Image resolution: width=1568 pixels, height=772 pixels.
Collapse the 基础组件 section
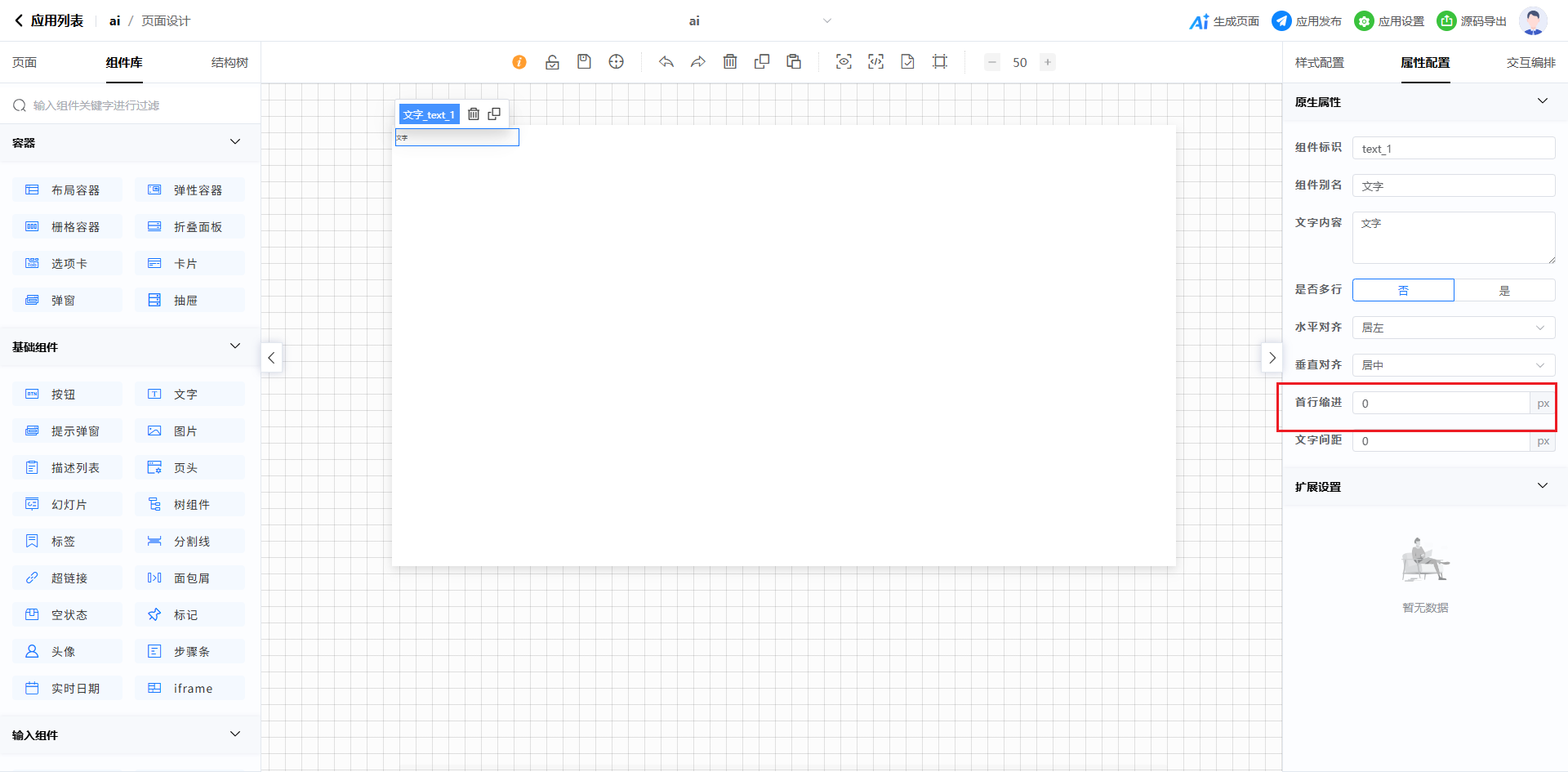pyautogui.click(x=235, y=346)
